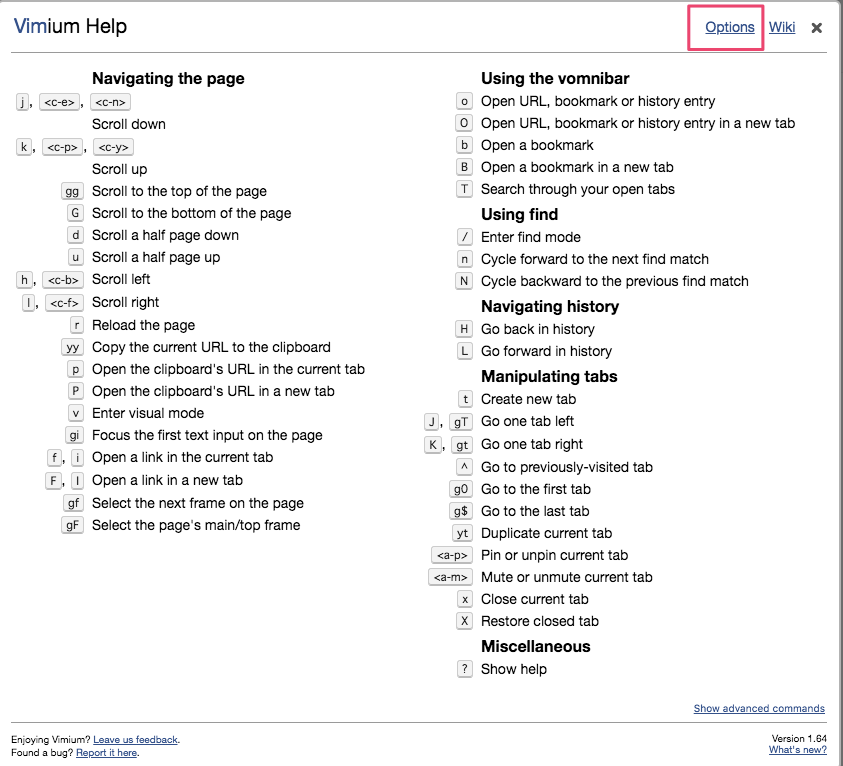The width and height of the screenshot is (843, 766).
Task: Click the Report it here link
Action: pos(106,752)
